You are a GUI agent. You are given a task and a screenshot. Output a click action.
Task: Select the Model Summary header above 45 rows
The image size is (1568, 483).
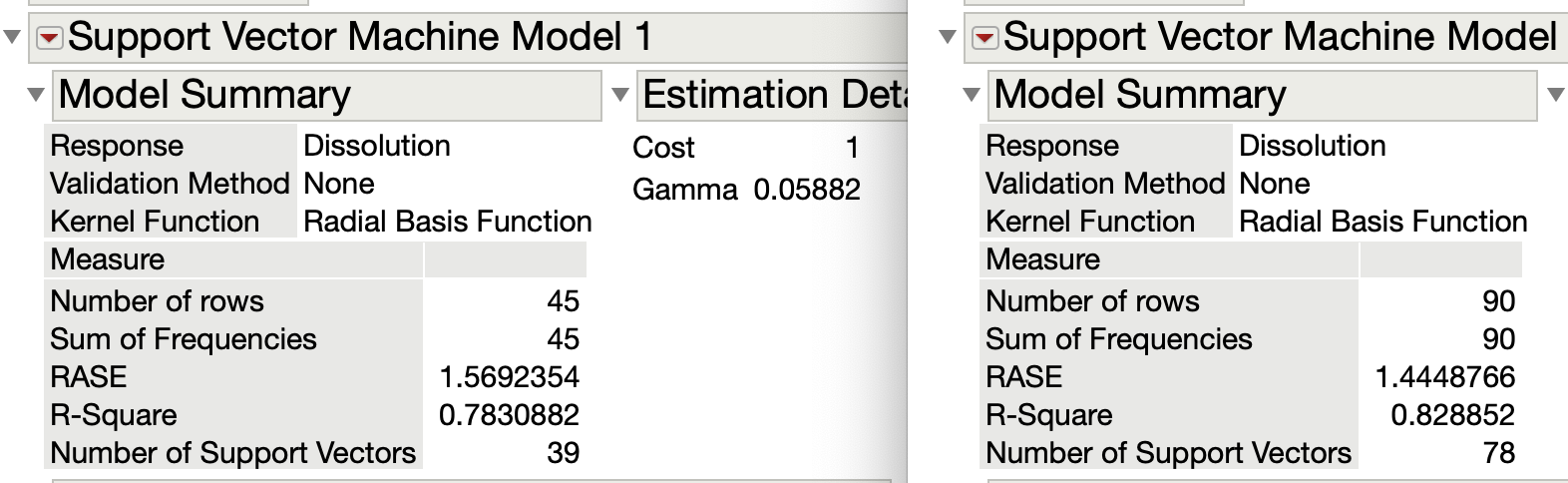tap(204, 96)
